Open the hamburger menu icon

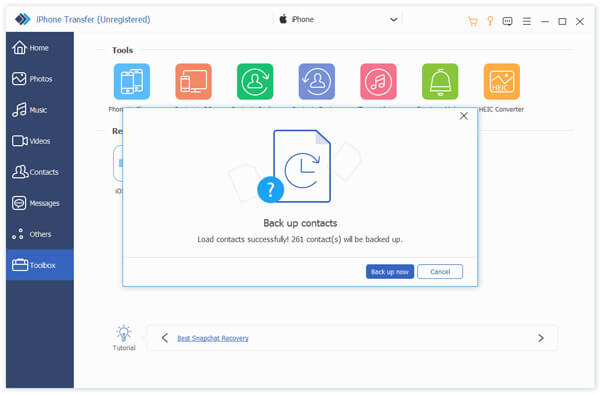[x=527, y=21]
